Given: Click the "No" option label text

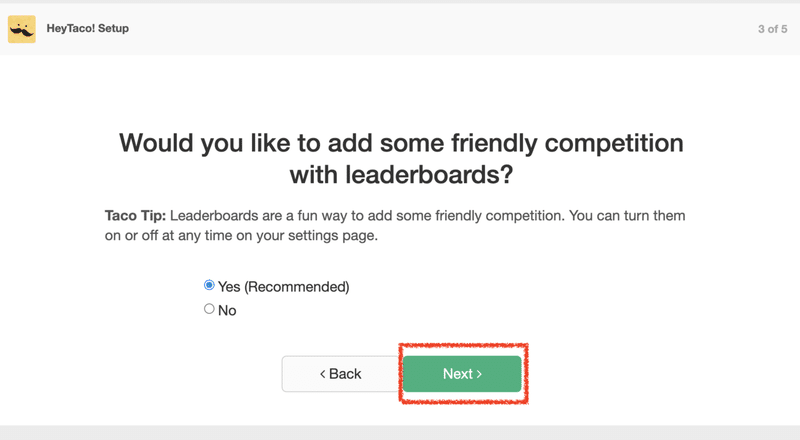Looking at the screenshot, I should click(x=227, y=310).
